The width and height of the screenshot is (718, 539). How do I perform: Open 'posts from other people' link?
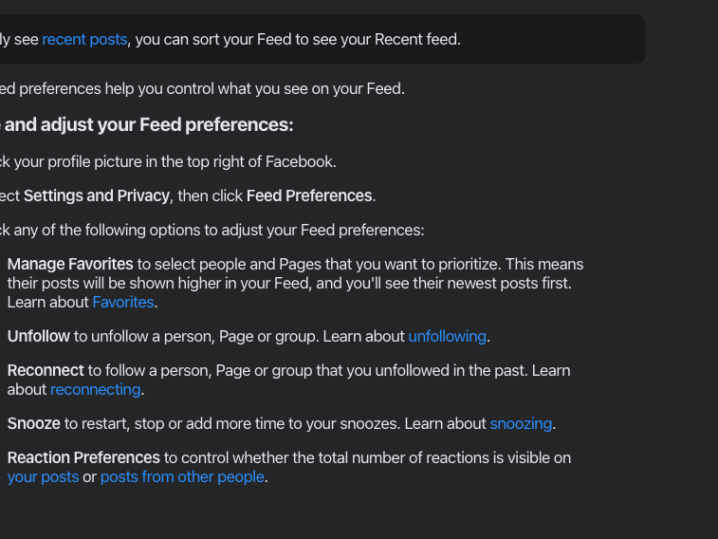(x=182, y=477)
